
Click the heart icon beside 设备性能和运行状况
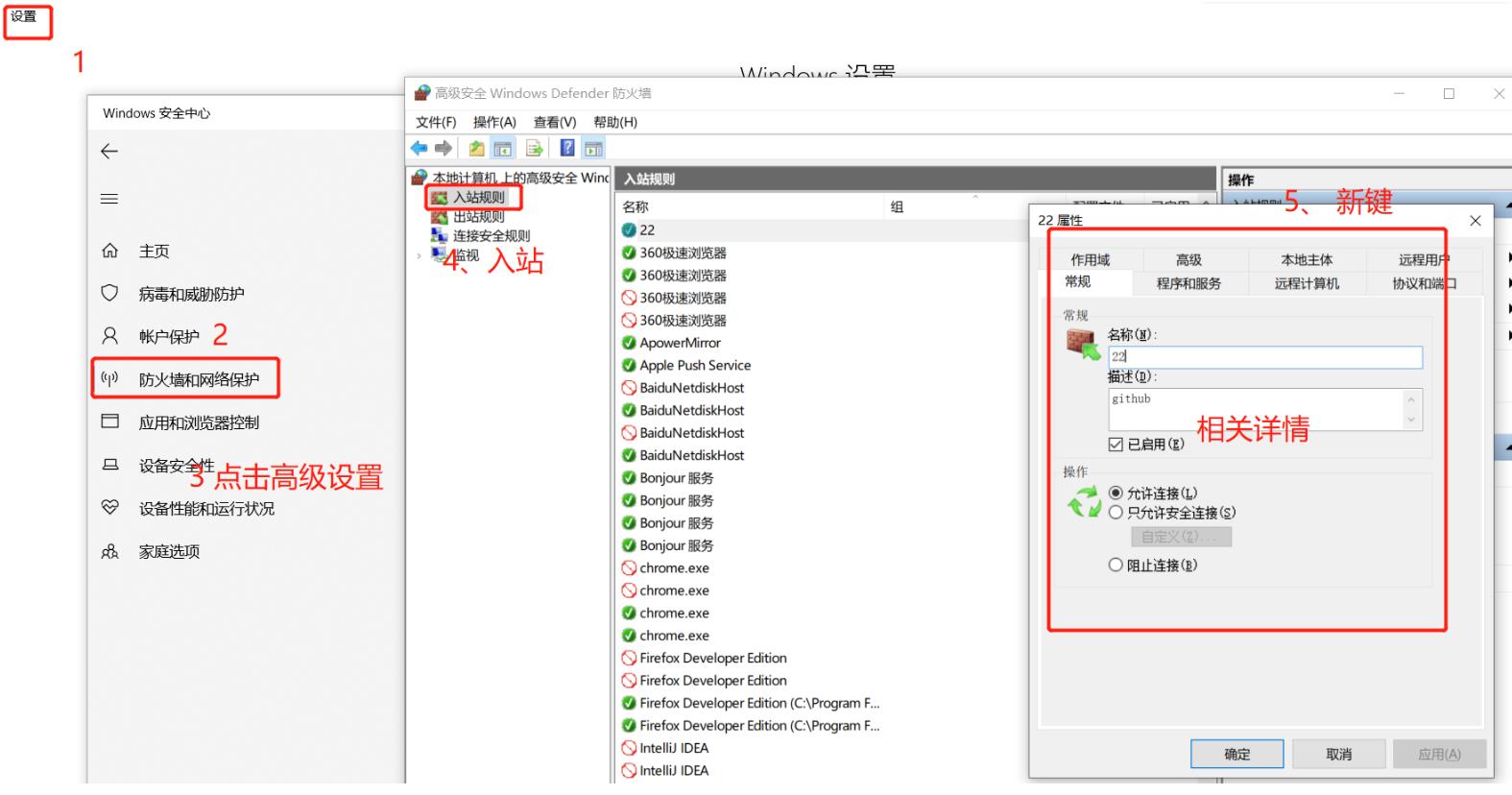(109, 507)
